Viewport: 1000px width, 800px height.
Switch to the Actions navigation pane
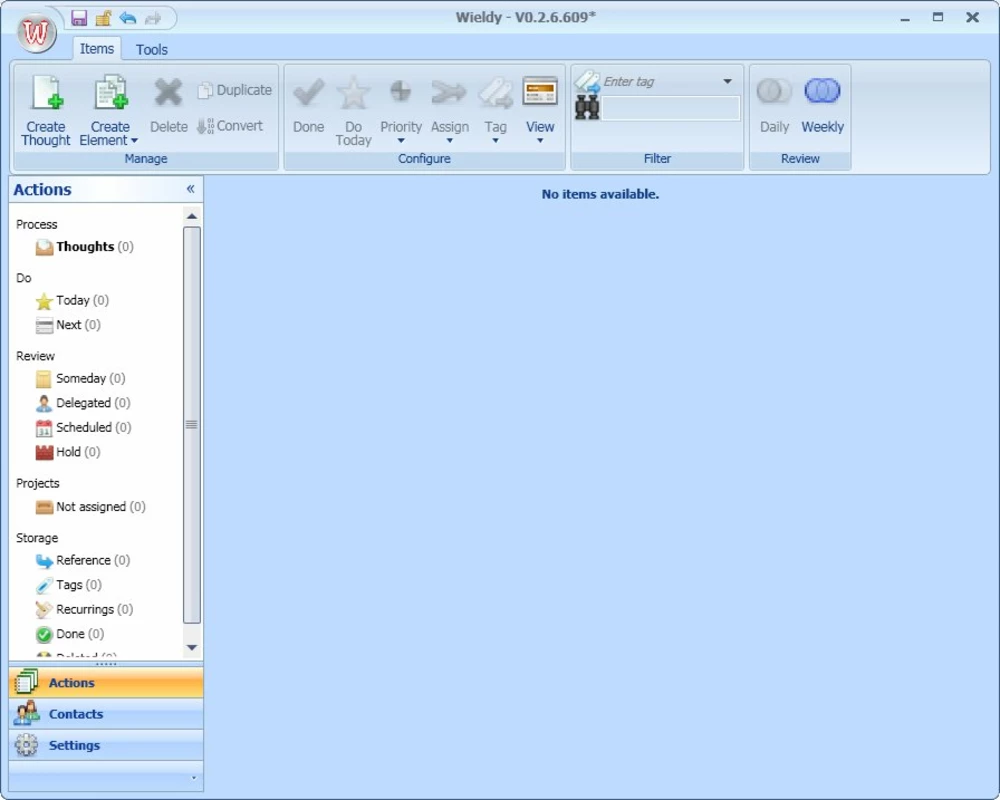tap(106, 682)
